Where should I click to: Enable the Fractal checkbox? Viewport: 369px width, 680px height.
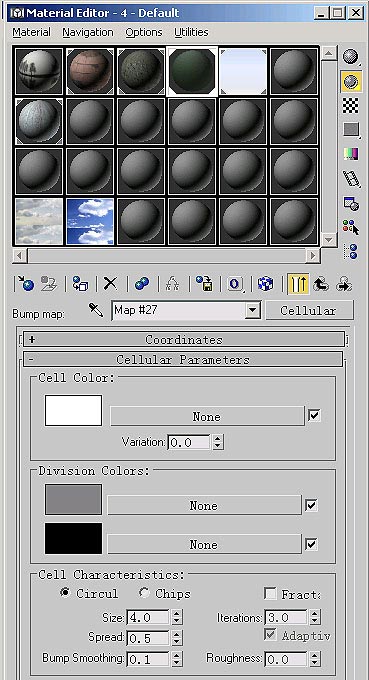coord(271,593)
